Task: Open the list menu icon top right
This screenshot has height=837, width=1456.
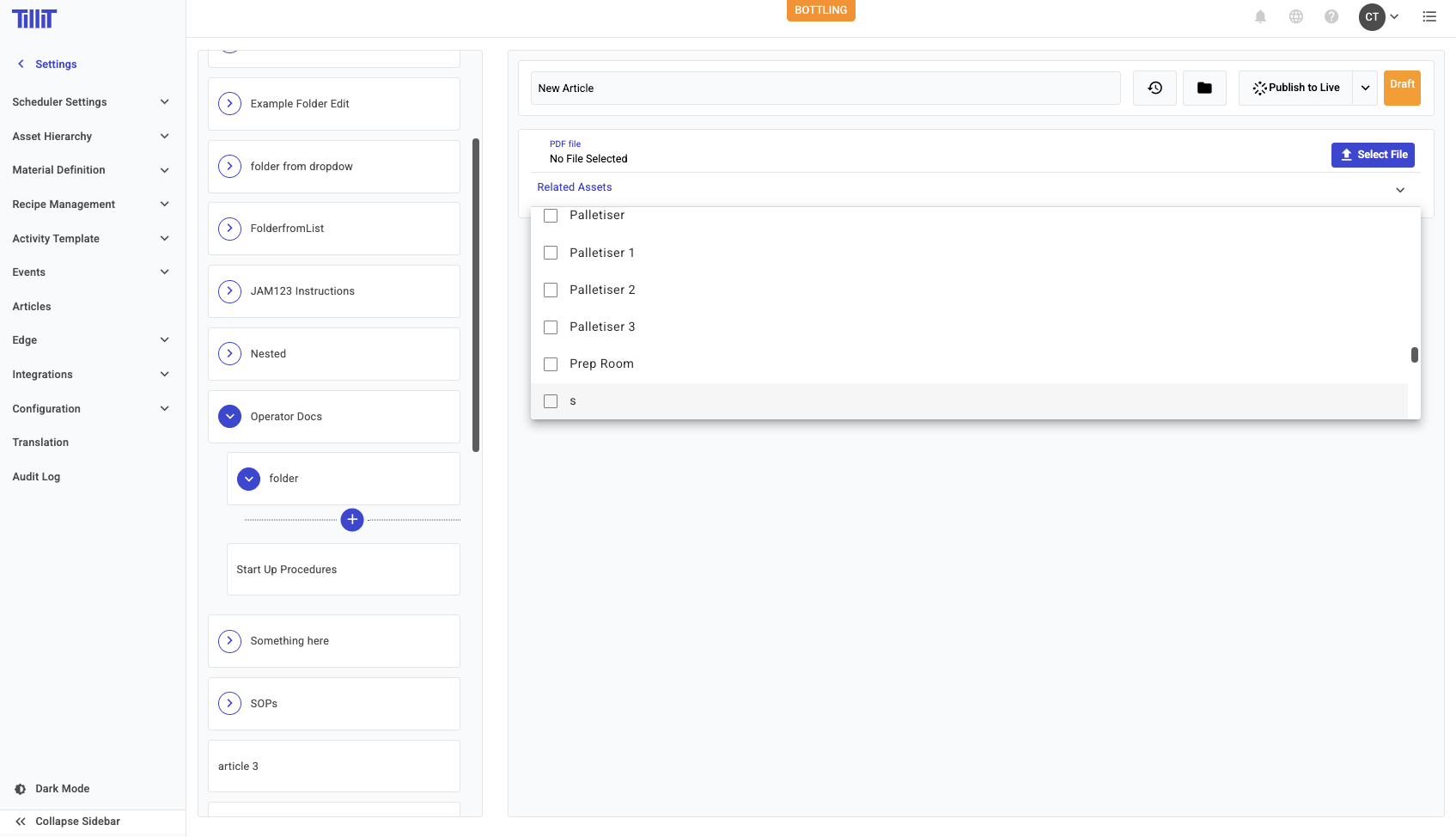Action: pyautogui.click(x=1429, y=16)
